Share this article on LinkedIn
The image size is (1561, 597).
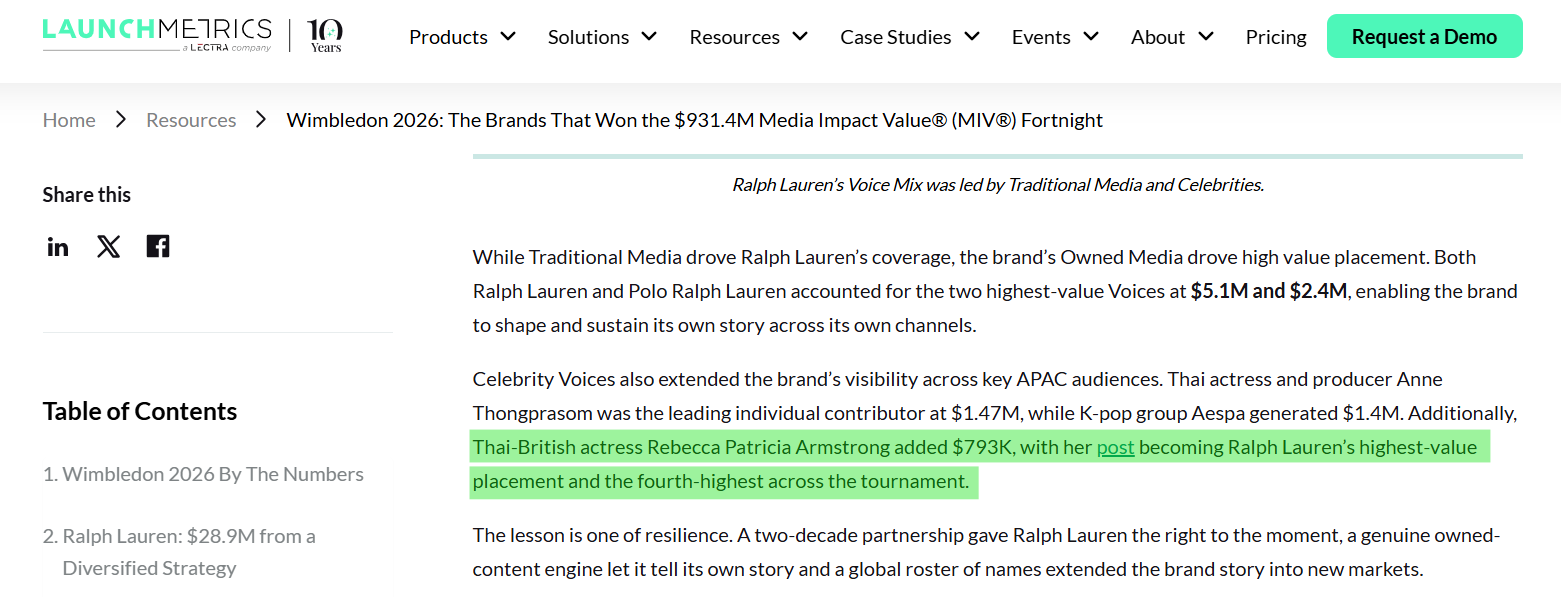click(58, 246)
